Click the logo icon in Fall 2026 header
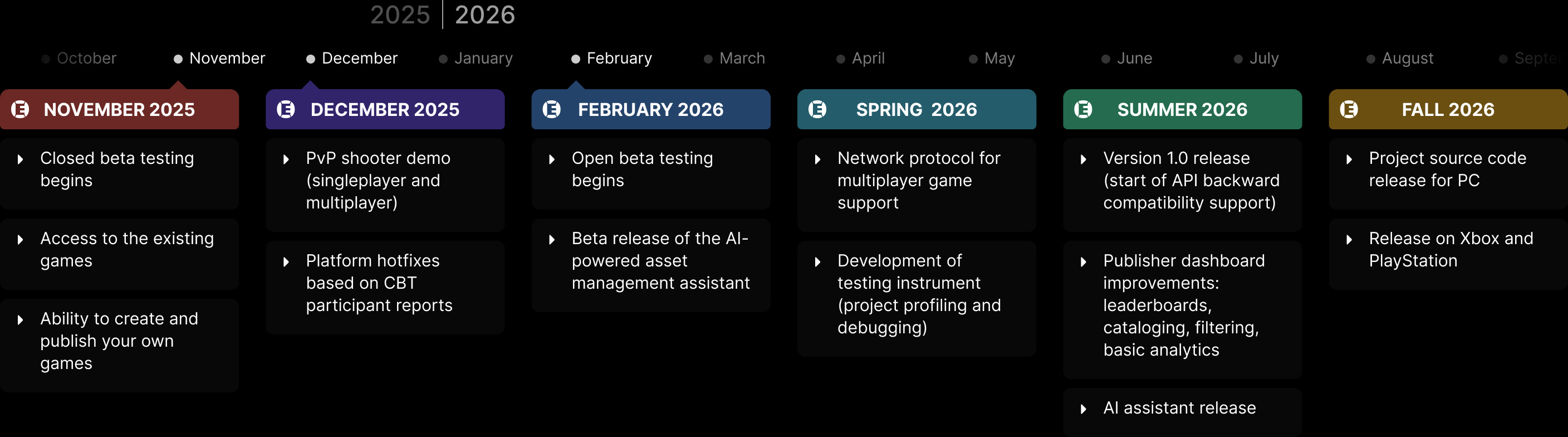The width and height of the screenshot is (1568, 437). click(1348, 110)
